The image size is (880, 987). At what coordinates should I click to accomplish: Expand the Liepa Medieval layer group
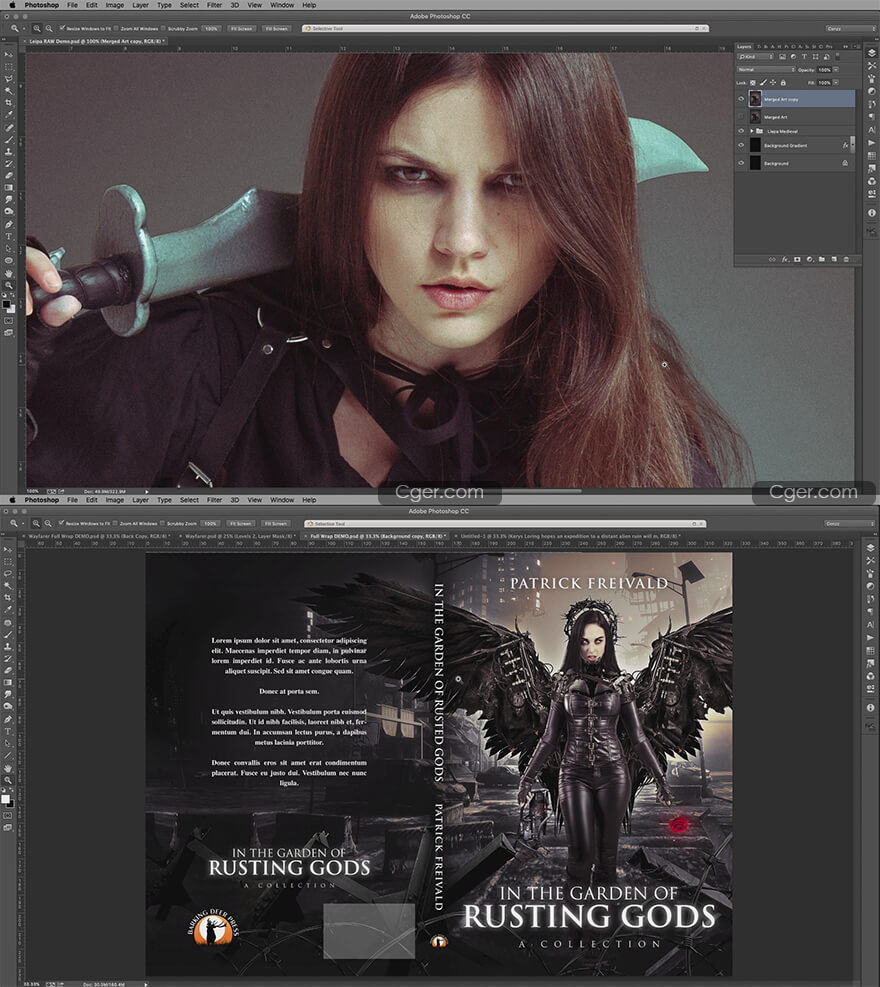752,131
